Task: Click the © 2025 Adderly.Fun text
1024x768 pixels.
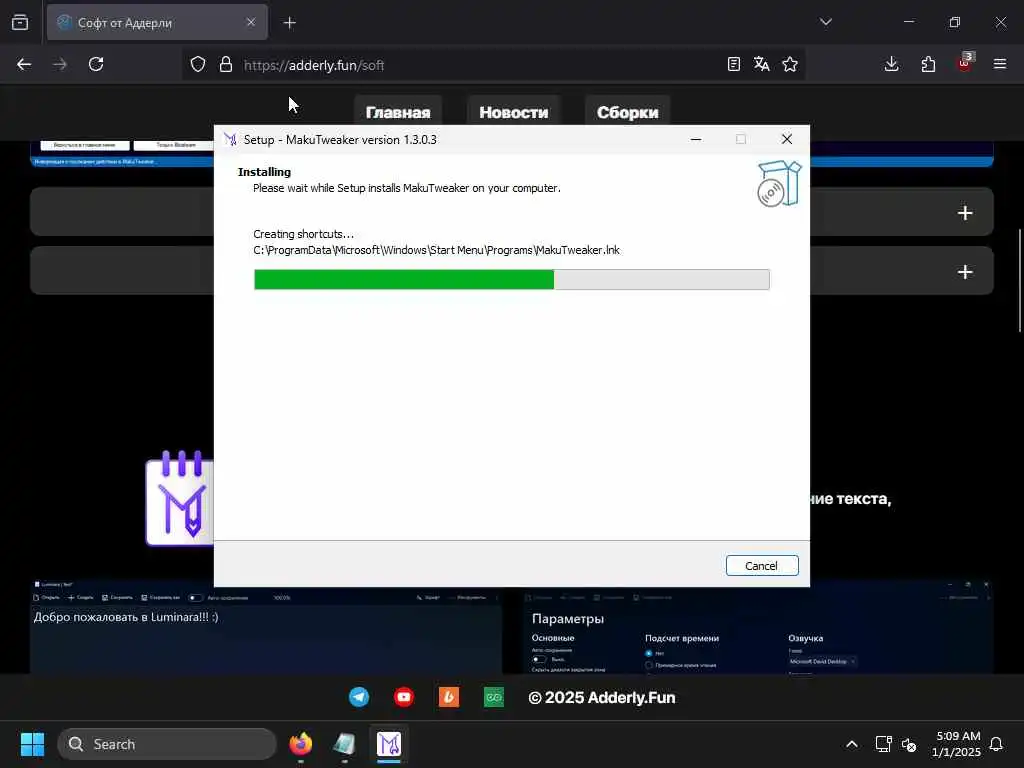Action: point(601,697)
